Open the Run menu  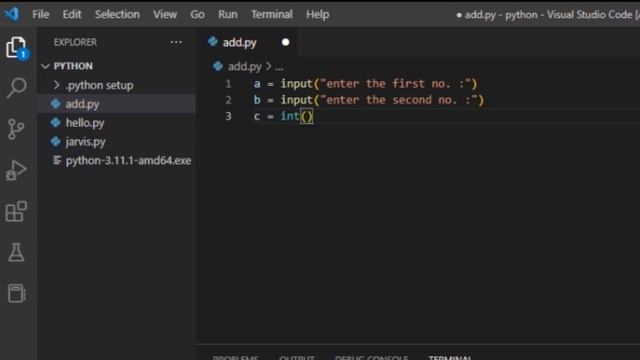pos(228,14)
